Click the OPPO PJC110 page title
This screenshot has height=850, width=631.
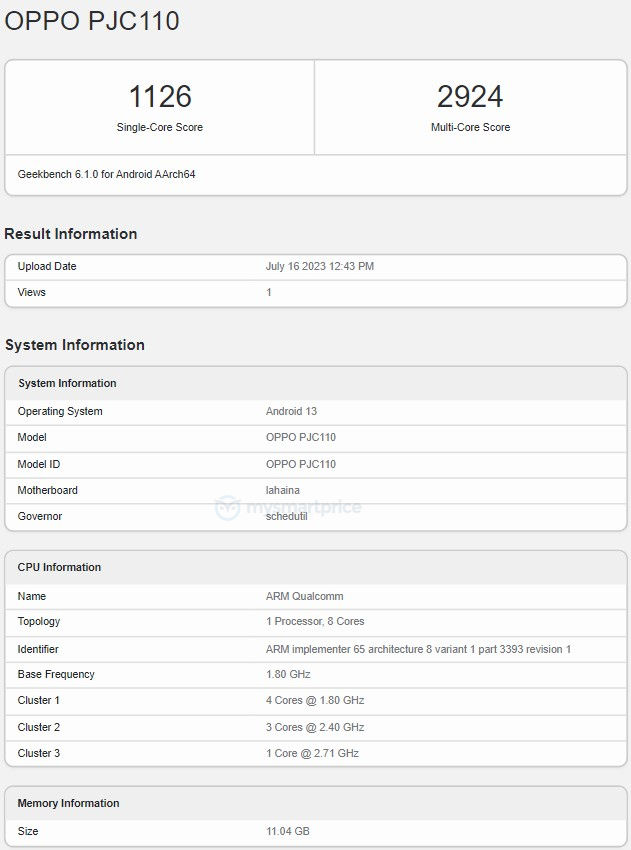[x=92, y=21]
